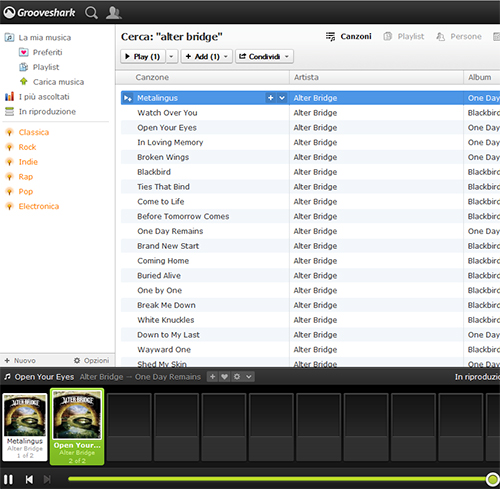This screenshot has height=489, width=500.
Task: Open the community people icon in header
Action: 113,13
